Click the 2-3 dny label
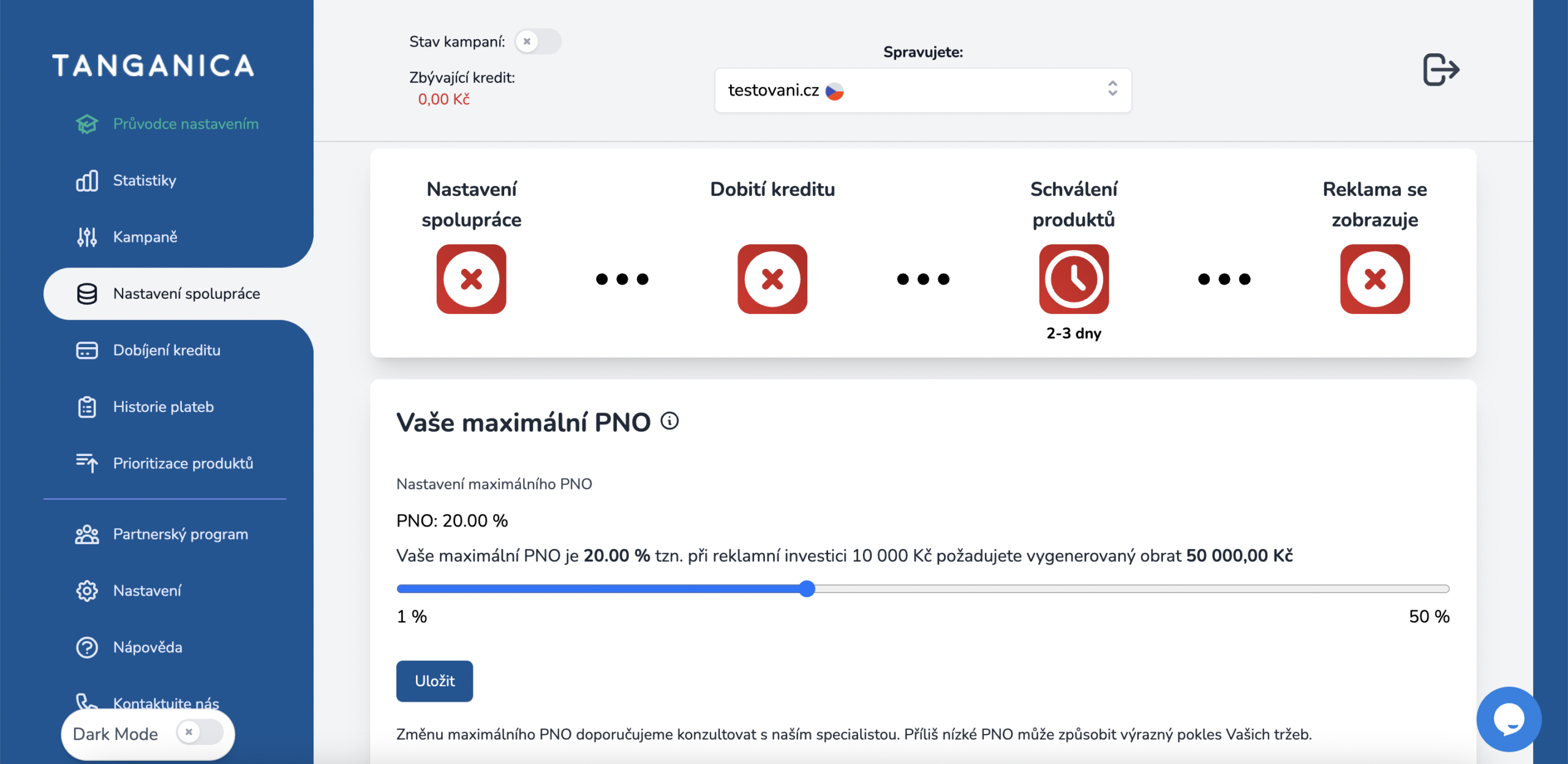Image resolution: width=1568 pixels, height=764 pixels. point(1073,334)
